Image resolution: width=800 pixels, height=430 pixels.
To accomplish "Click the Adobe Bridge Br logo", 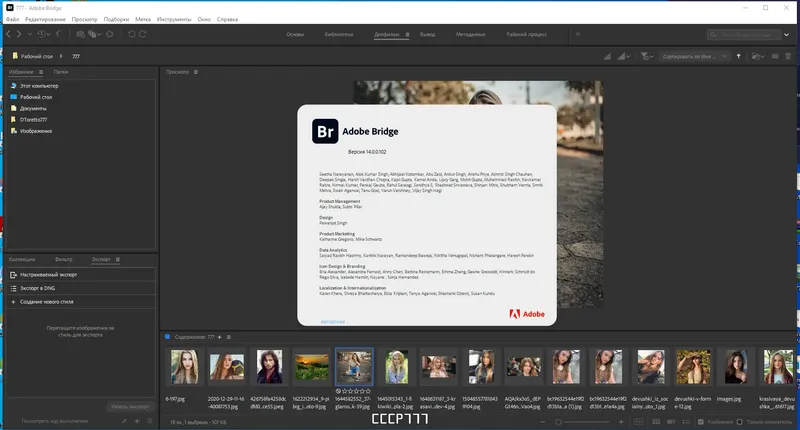I will tap(325, 131).
